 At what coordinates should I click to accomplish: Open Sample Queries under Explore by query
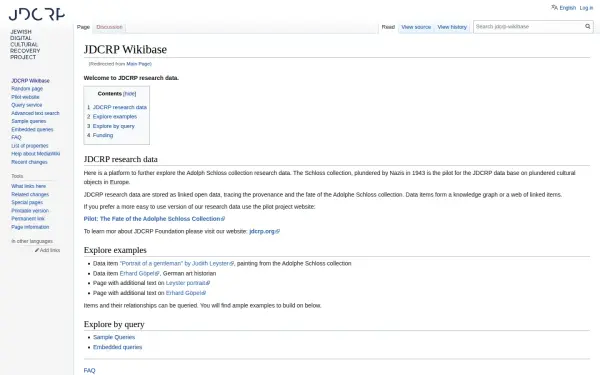coord(114,338)
